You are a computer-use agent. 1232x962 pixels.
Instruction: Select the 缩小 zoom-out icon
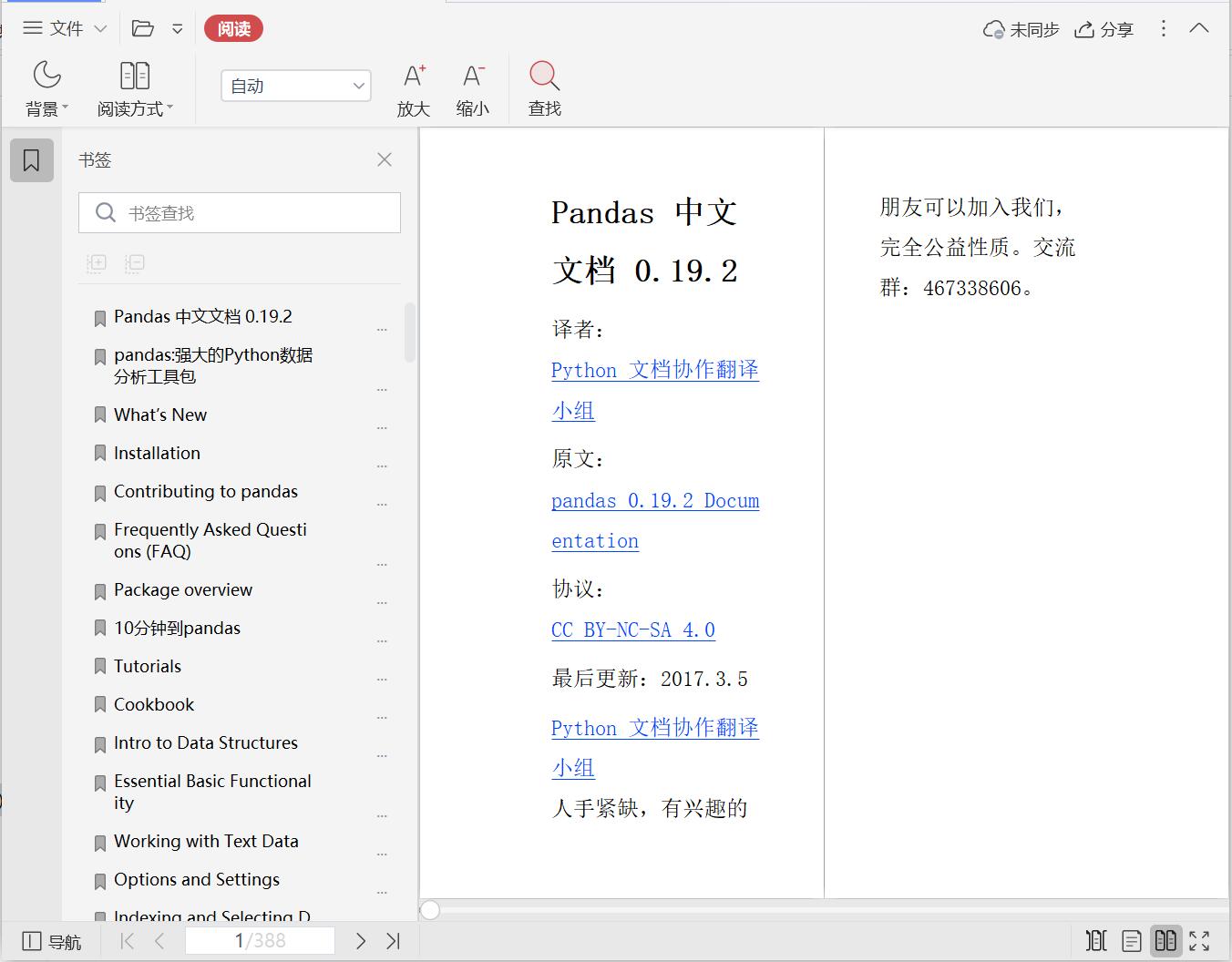(x=472, y=87)
